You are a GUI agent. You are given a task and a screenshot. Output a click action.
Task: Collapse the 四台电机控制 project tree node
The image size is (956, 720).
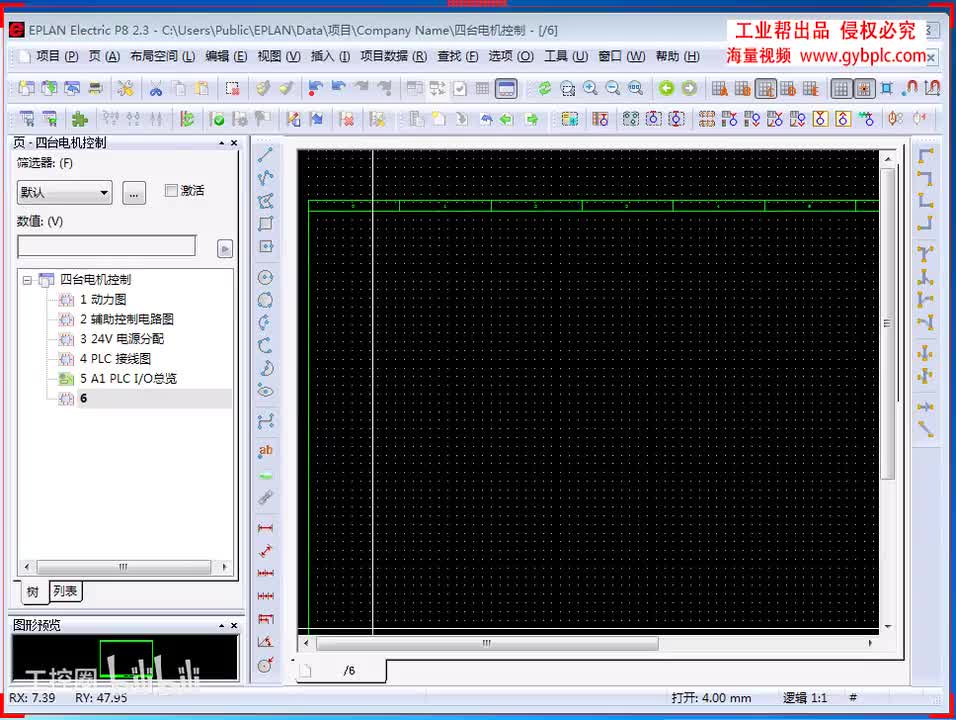tap(27, 280)
